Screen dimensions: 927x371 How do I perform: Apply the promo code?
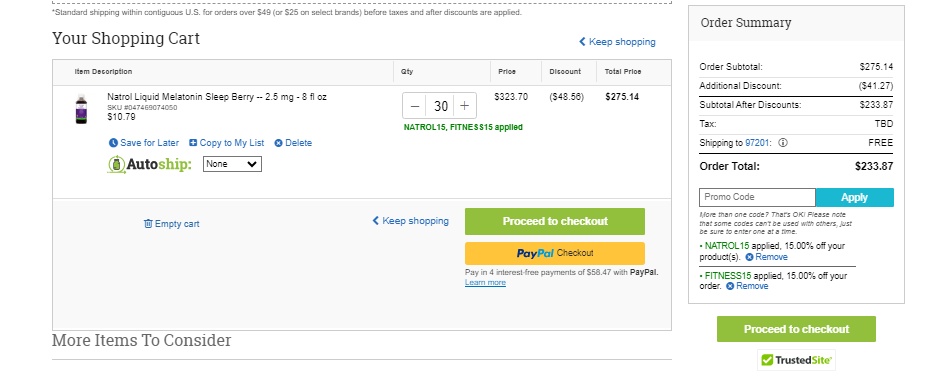tap(854, 197)
